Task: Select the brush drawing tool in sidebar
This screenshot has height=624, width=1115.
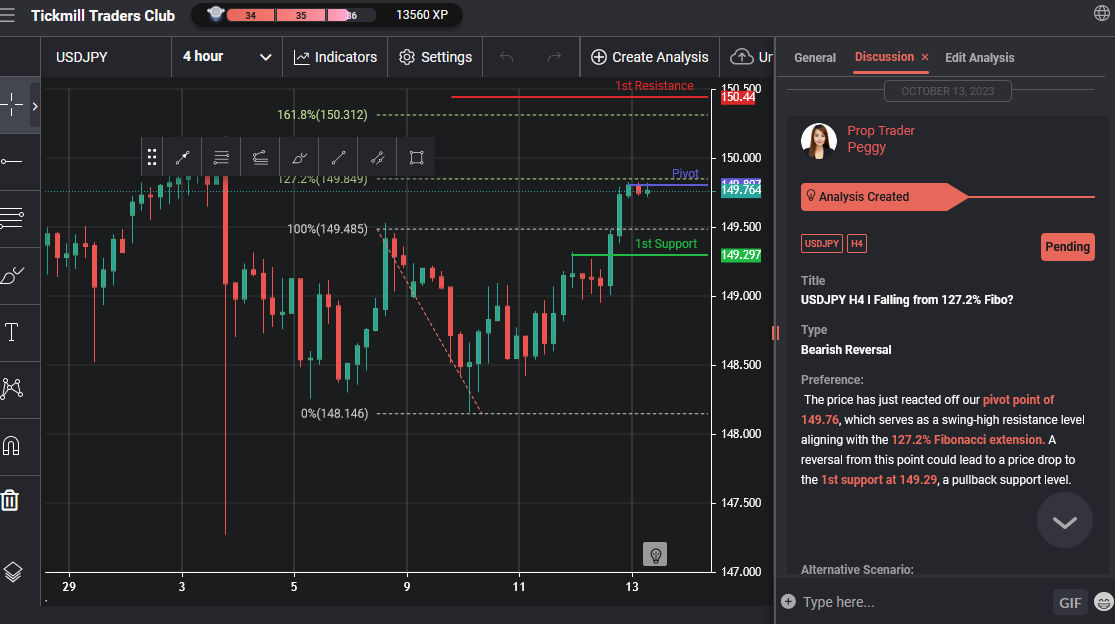Action: [12, 275]
